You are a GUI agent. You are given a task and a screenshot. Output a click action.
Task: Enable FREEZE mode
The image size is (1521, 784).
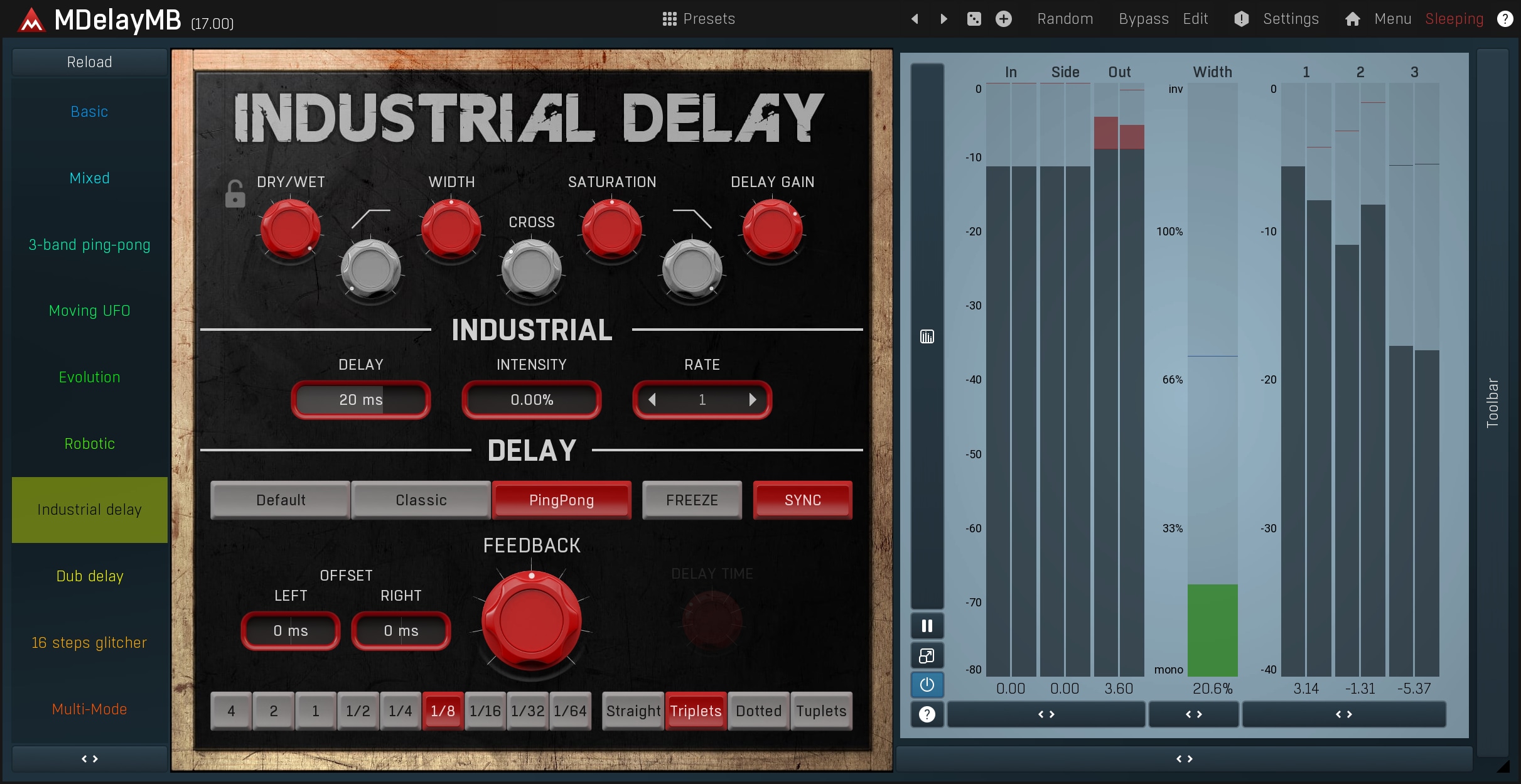coord(691,500)
